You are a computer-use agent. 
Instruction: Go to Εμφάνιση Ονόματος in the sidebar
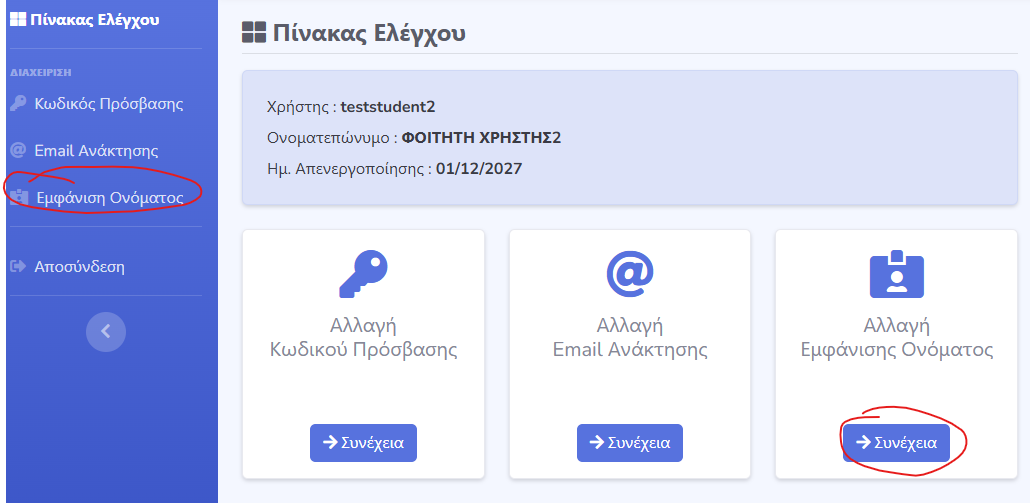(x=109, y=197)
